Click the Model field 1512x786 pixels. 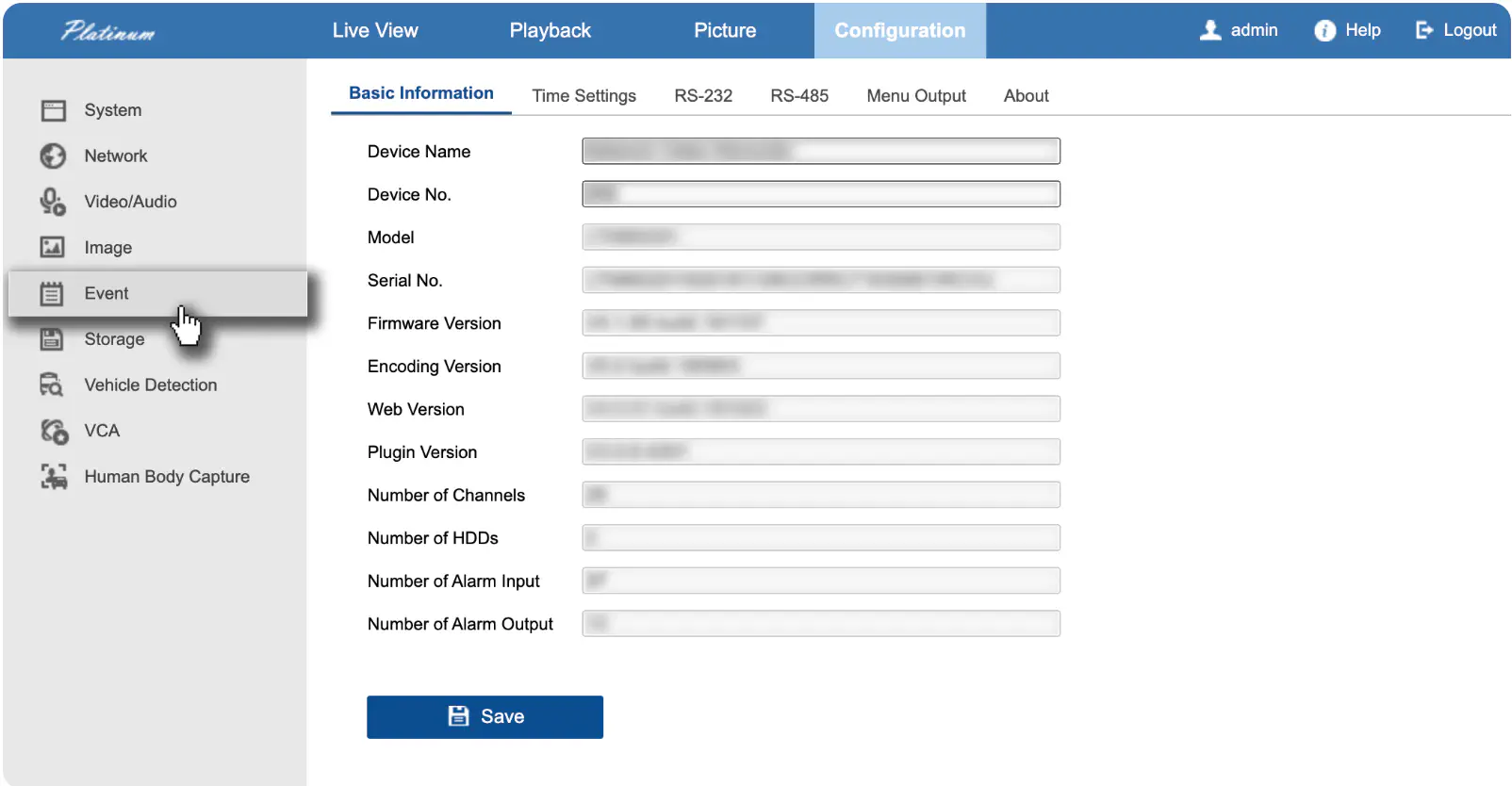(x=821, y=237)
